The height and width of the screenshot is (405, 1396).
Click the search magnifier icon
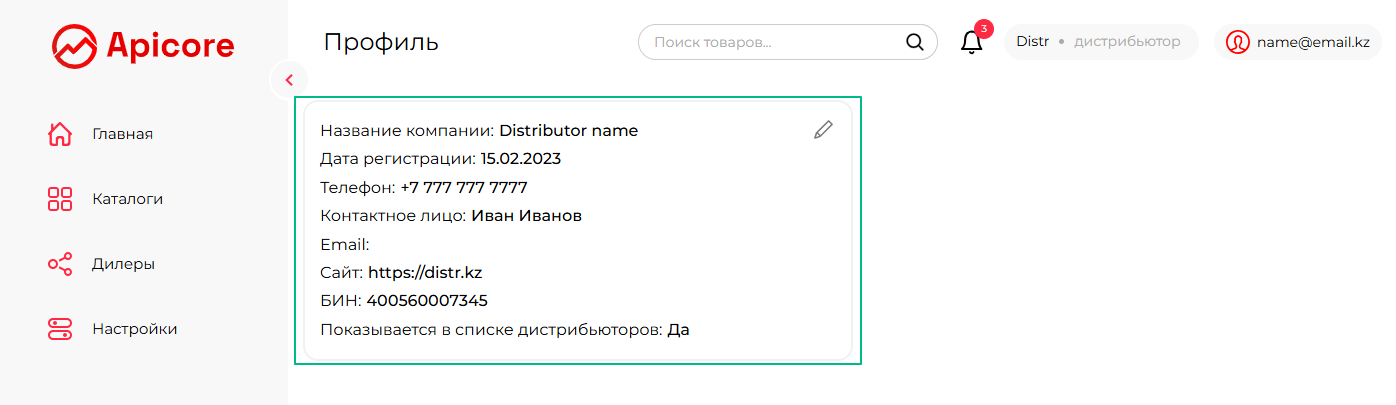click(x=914, y=42)
